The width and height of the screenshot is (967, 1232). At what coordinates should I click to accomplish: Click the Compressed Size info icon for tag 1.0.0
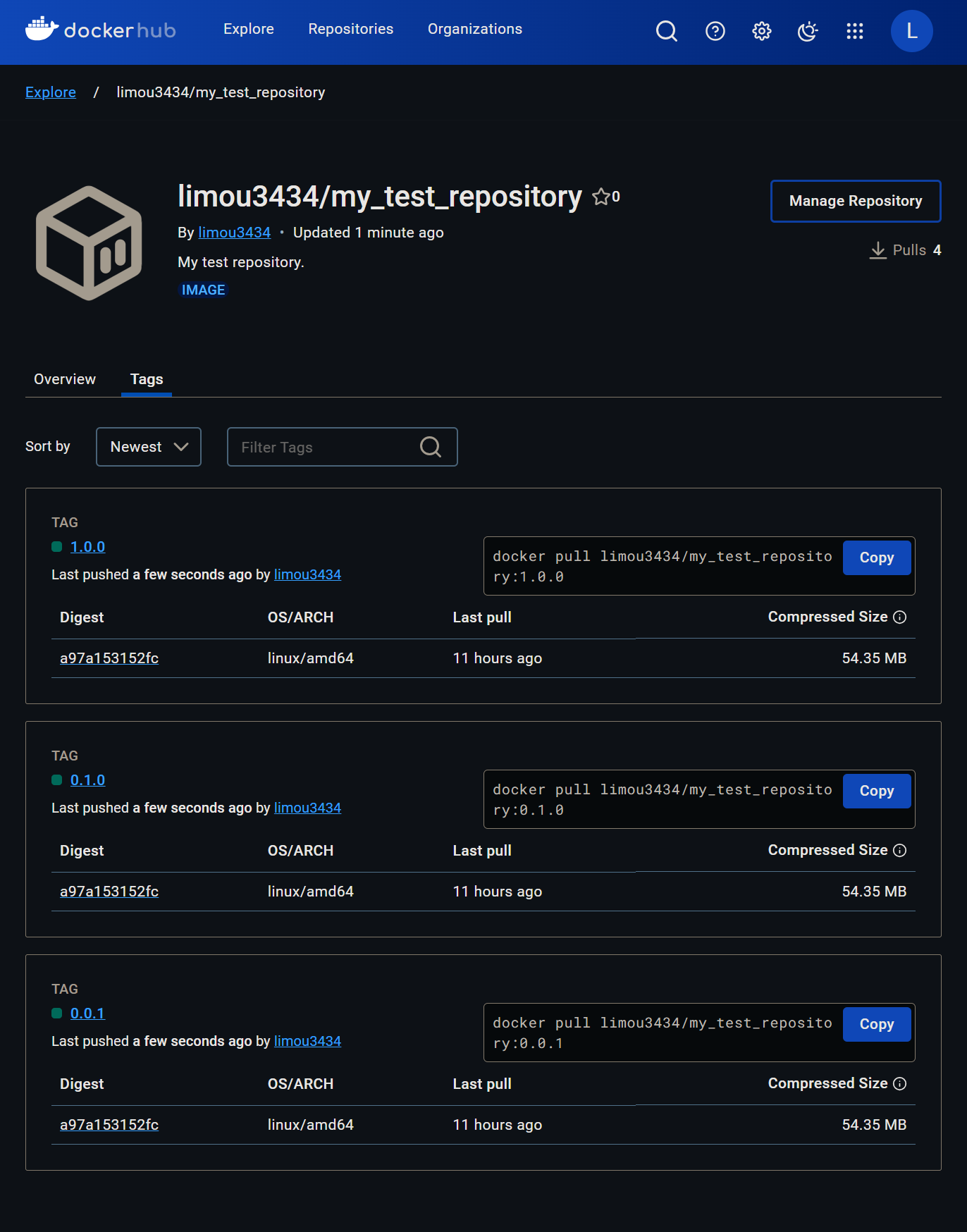point(900,617)
